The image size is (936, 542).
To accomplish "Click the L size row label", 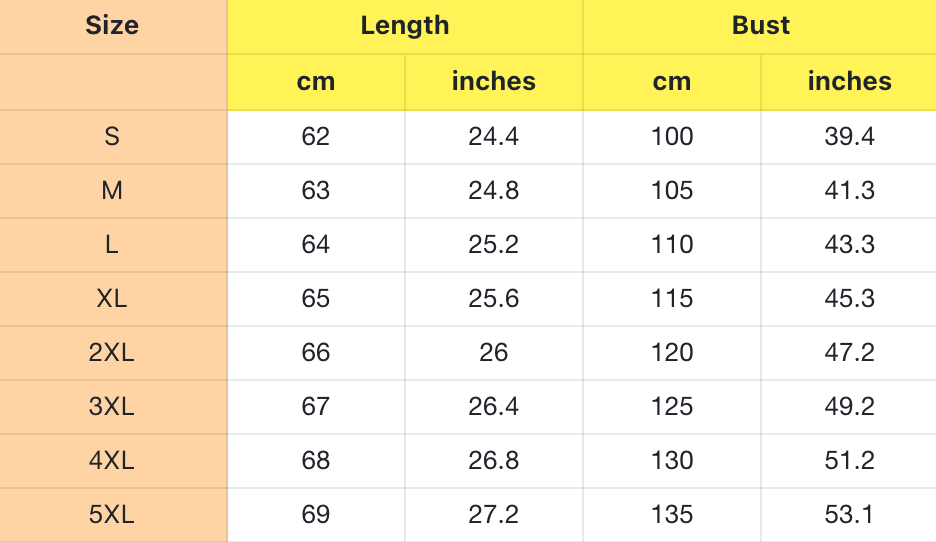I will (112, 245).
